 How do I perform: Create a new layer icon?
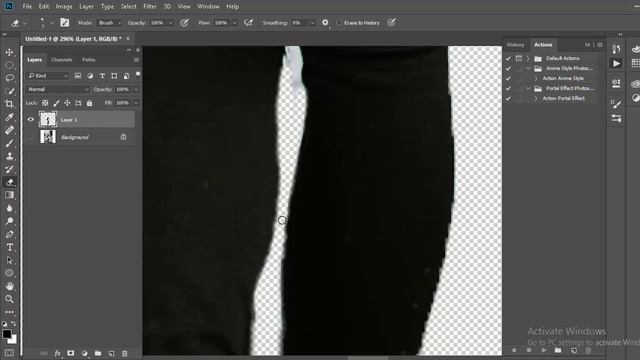click(111, 353)
